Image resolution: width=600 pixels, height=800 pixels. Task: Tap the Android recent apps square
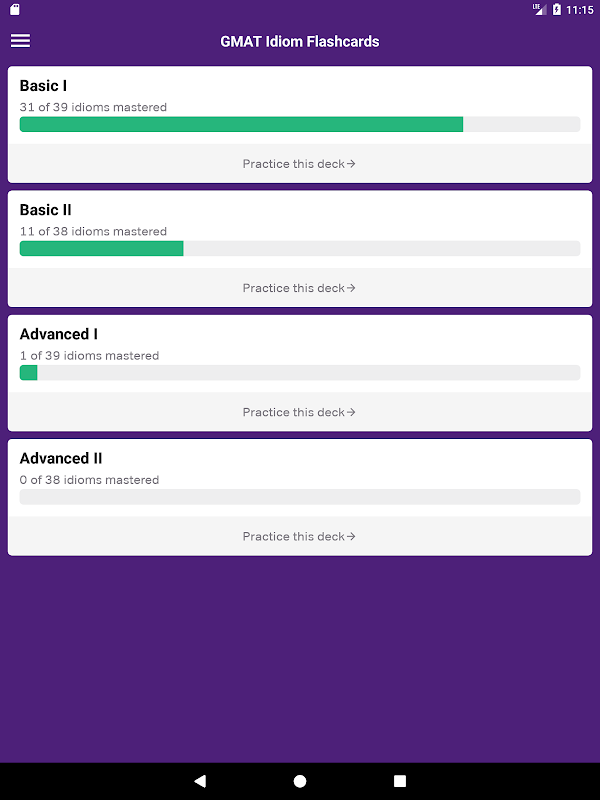coord(400,781)
